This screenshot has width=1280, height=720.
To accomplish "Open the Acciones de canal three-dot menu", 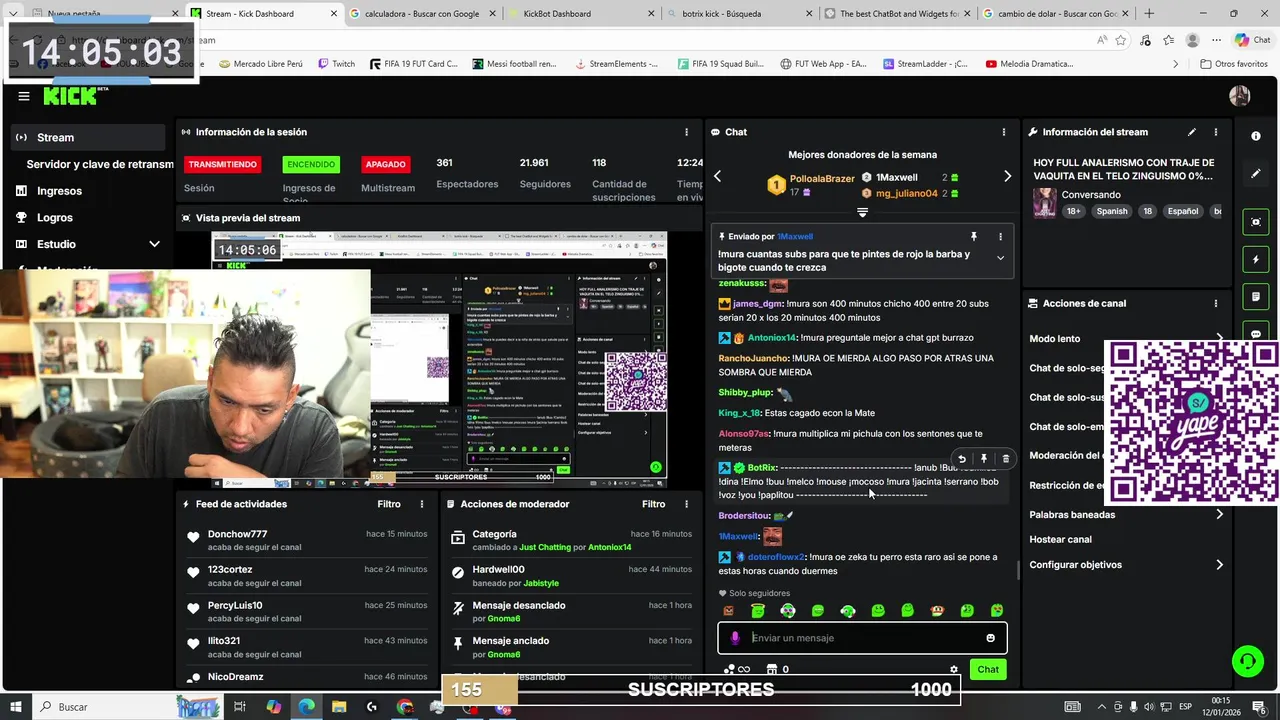I will click(x=1216, y=303).
